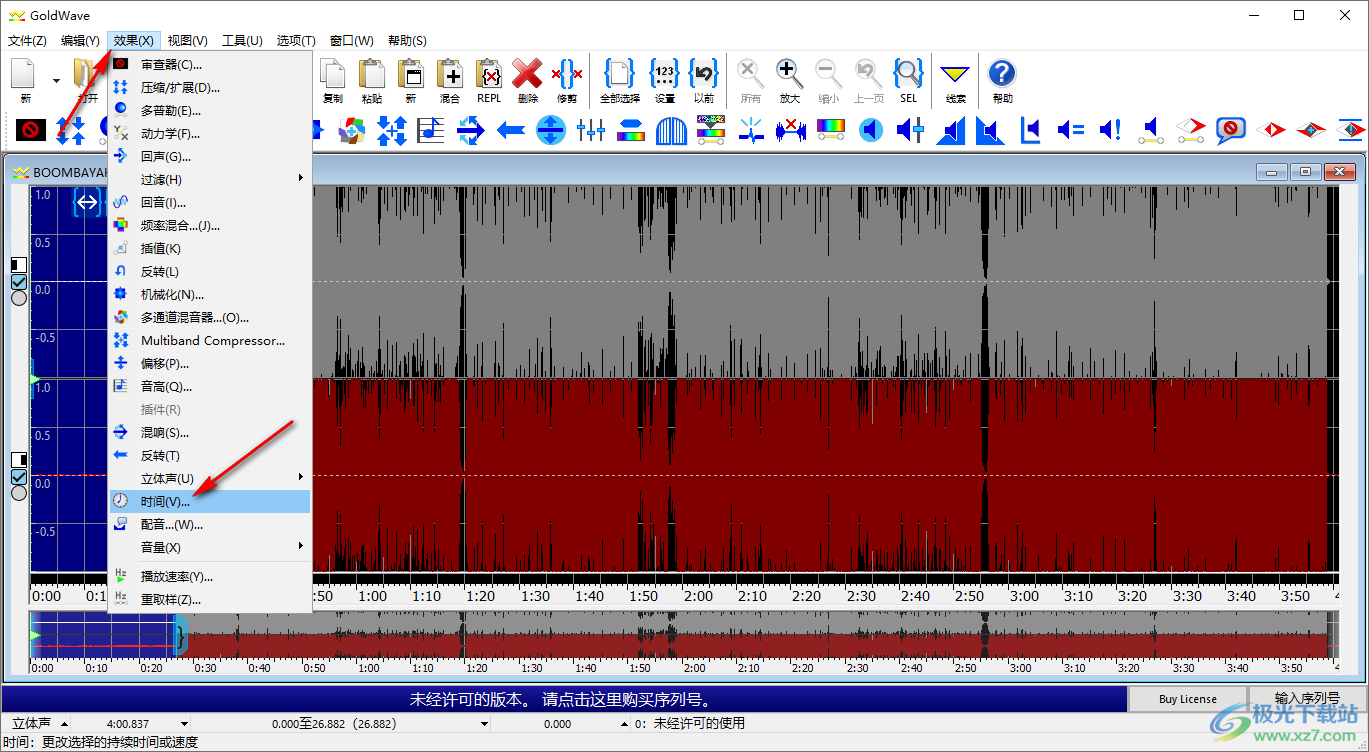Open the Tools (工具(U)) menu
Viewport: 1369px width, 752px height.
click(x=242, y=41)
